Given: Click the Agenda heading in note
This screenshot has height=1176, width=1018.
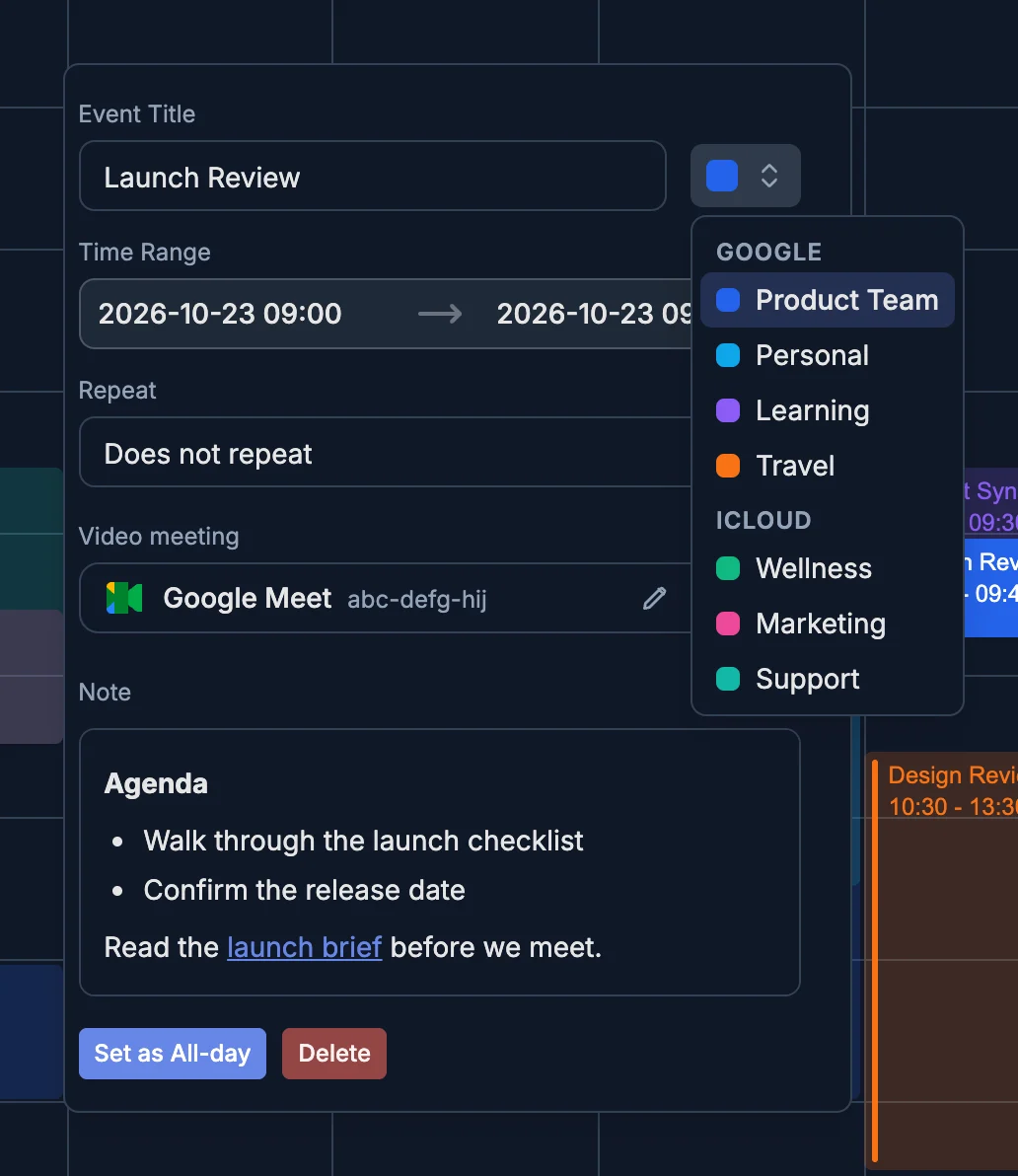Looking at the screenshot, I should tap(156, 783).
